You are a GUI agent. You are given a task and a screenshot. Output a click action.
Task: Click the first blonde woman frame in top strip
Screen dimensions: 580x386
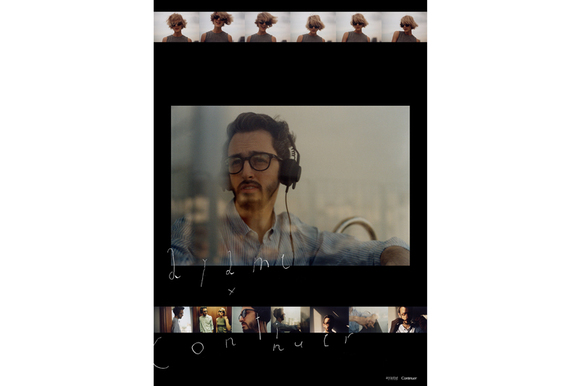coord(176,27)
